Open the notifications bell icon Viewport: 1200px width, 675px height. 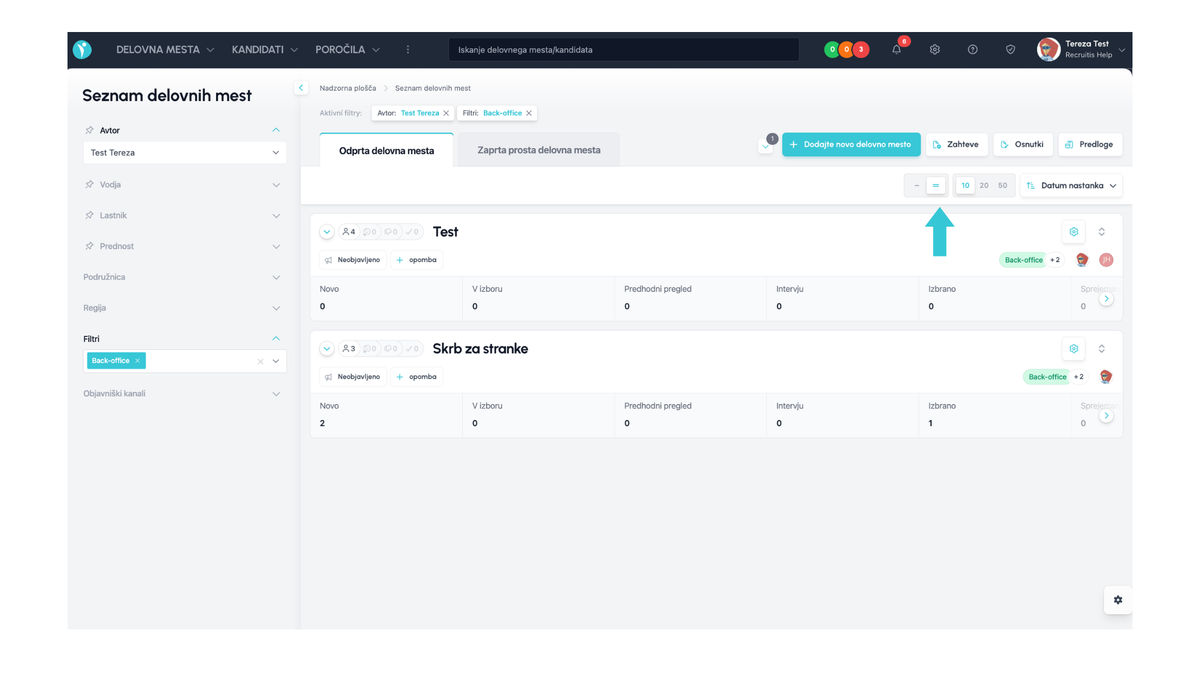pos(896,50)
